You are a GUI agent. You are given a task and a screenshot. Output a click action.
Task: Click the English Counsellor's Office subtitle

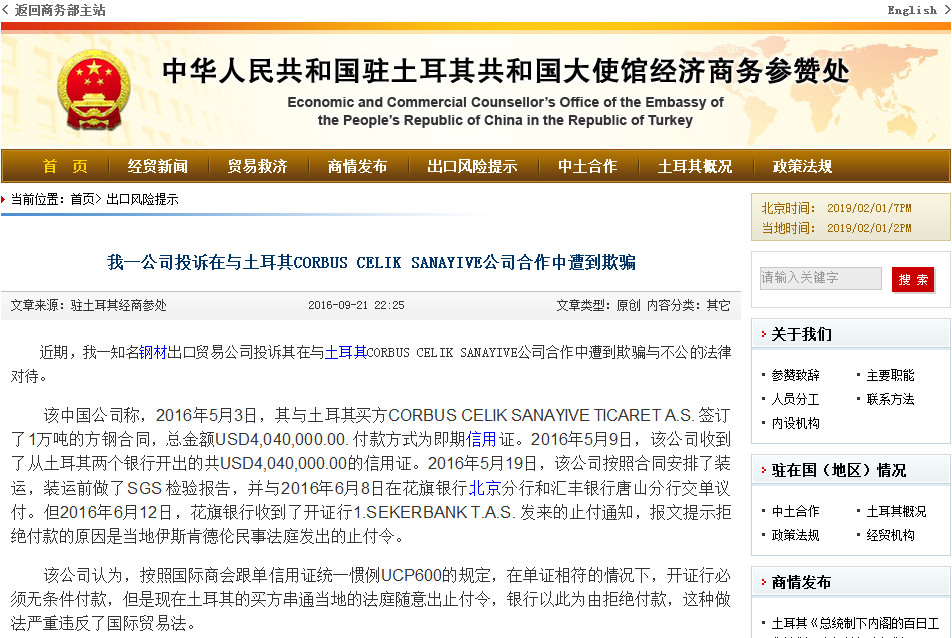[505, 111]
